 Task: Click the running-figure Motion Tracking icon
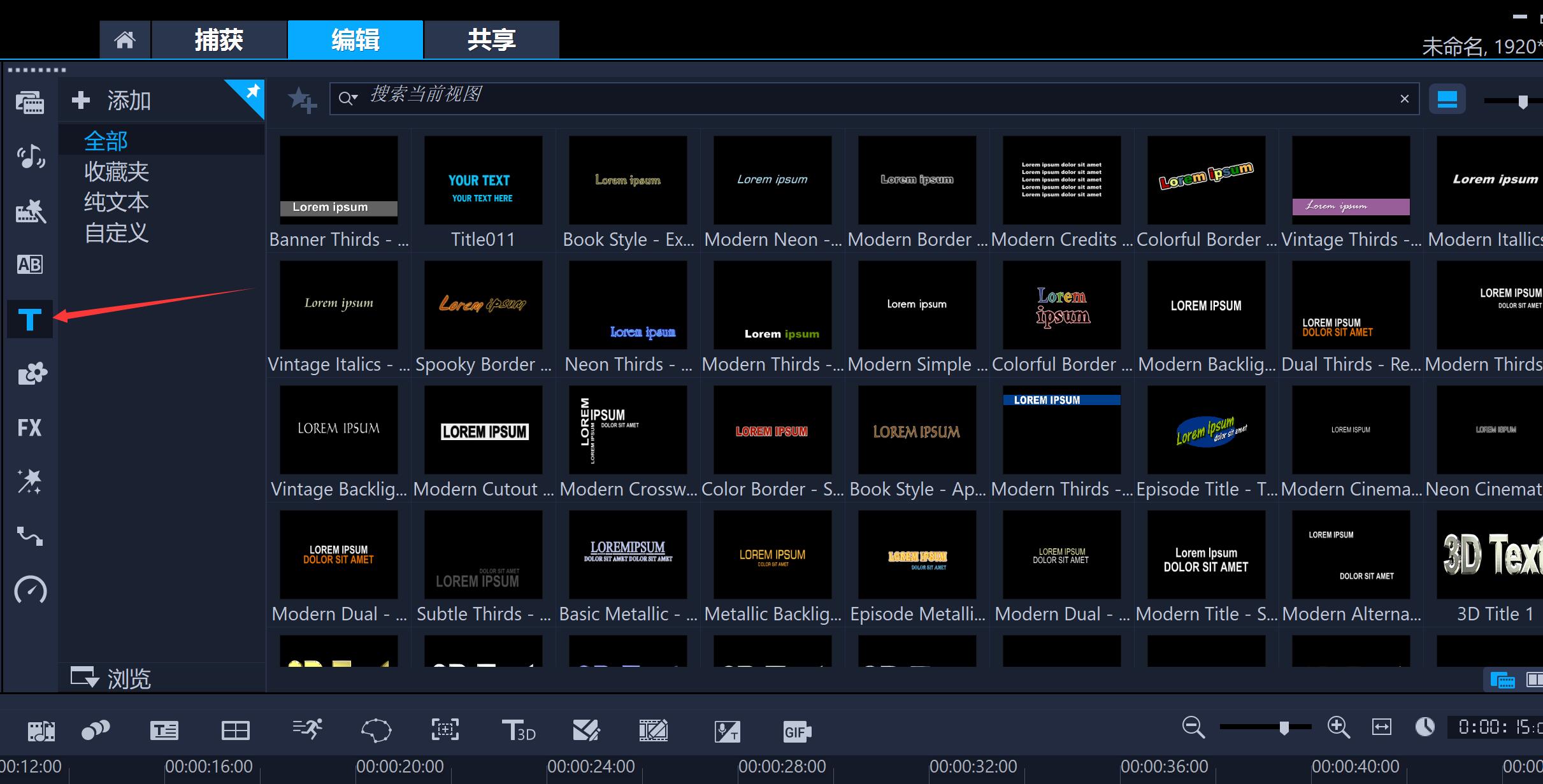point(307,729)
